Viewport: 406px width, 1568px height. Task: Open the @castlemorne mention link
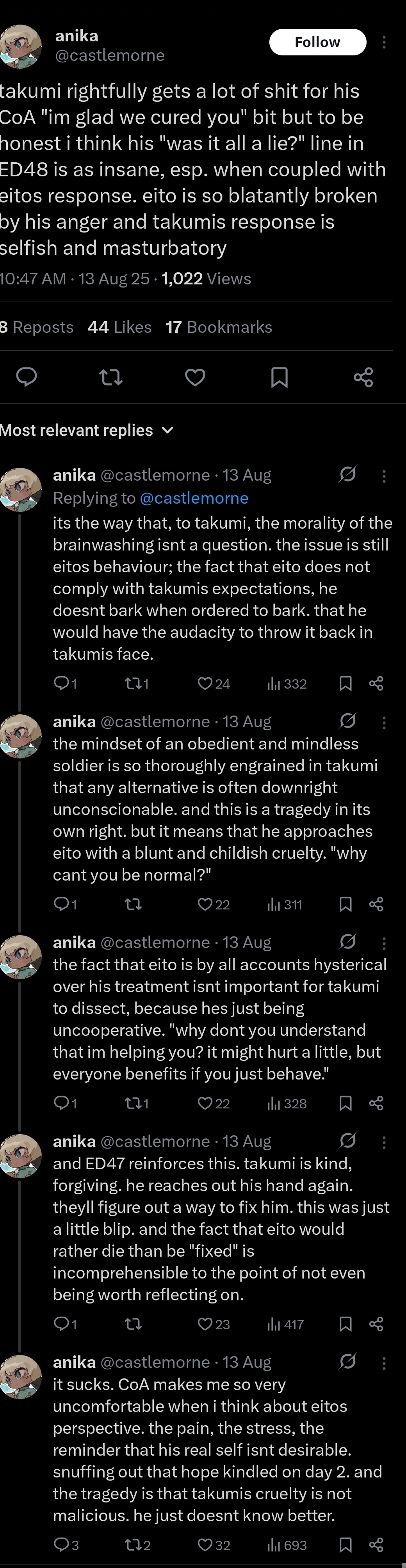194,498
